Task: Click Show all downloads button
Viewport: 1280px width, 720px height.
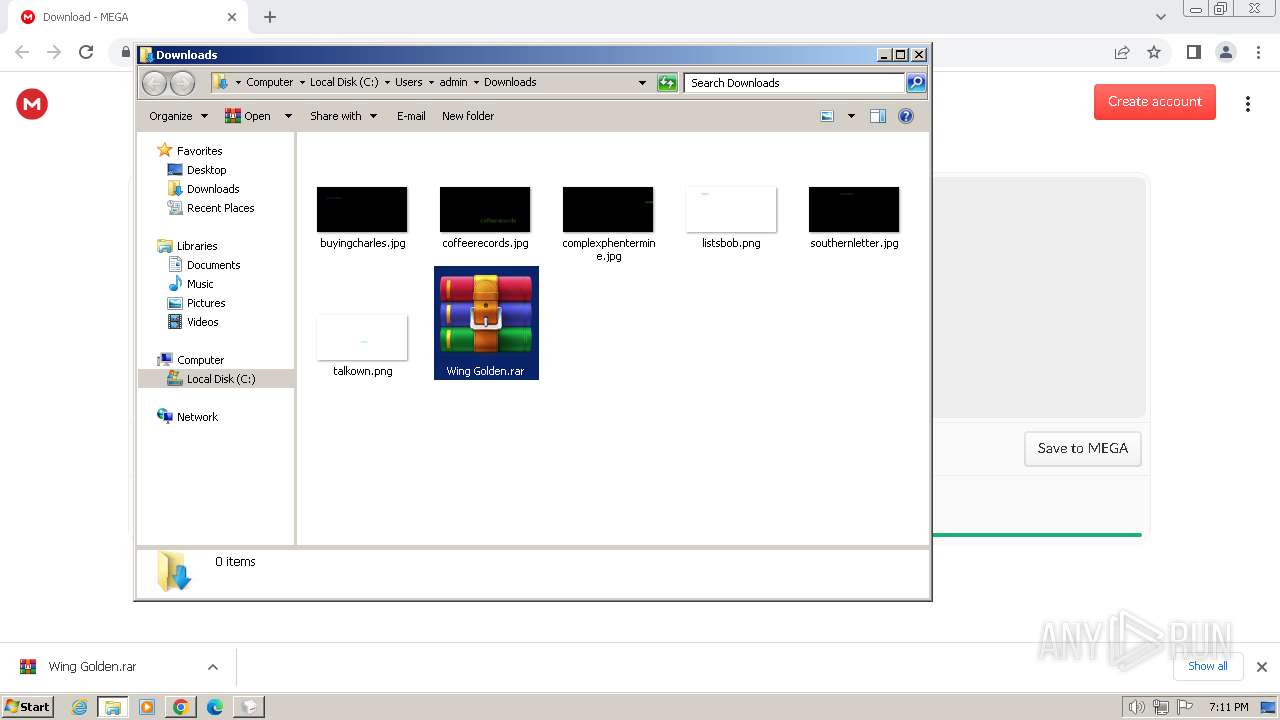Action: click(1208, 666)
